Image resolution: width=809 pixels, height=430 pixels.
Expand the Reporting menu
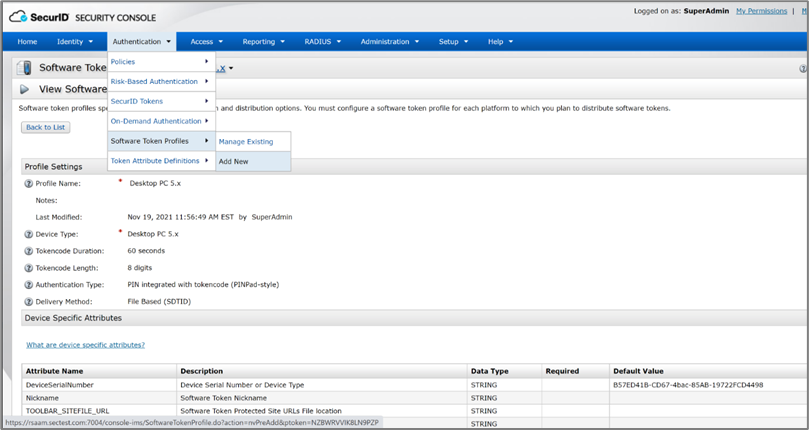pos(263,42)
